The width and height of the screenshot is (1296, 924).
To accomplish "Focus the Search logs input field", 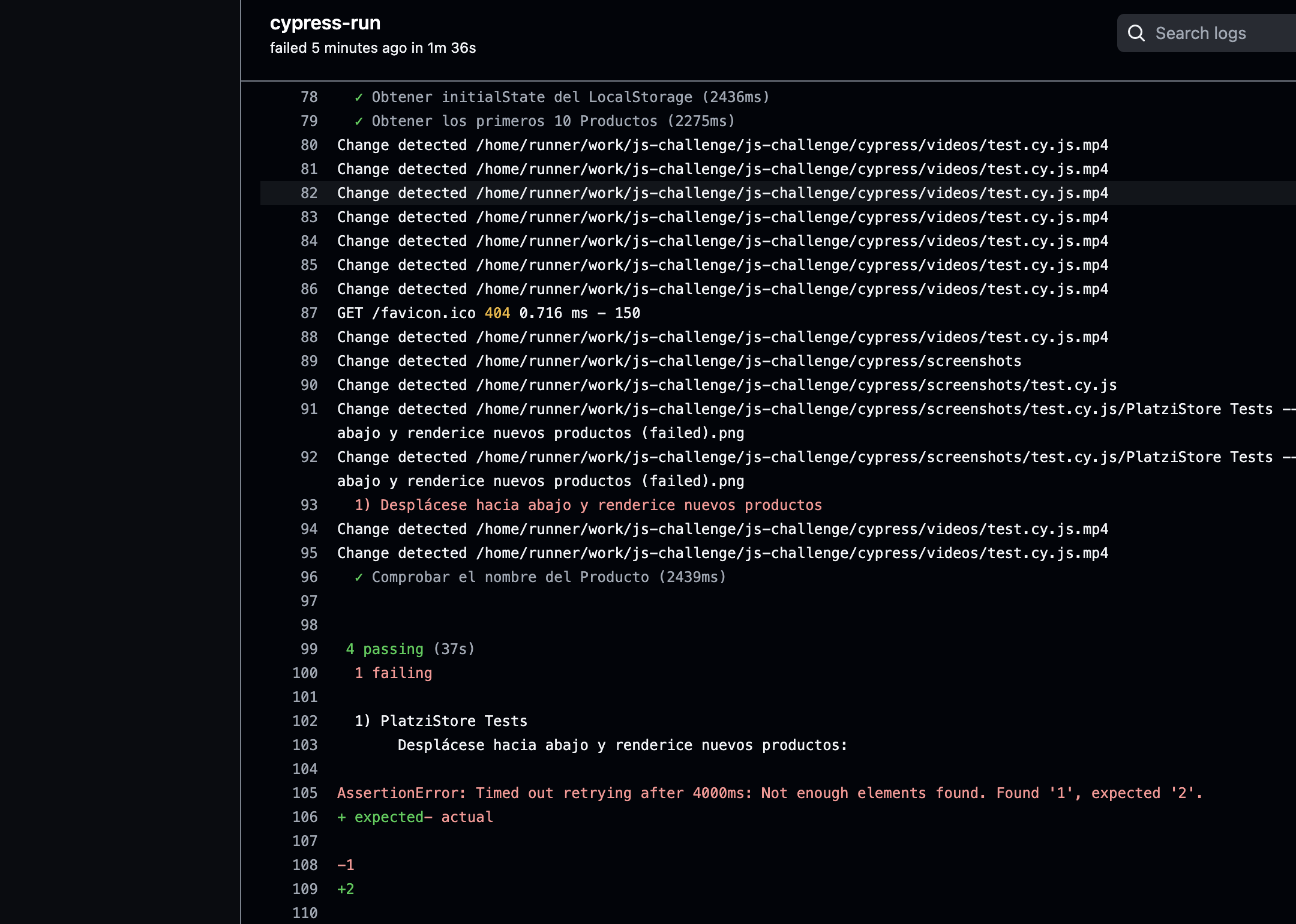I will pos(1207,33).
